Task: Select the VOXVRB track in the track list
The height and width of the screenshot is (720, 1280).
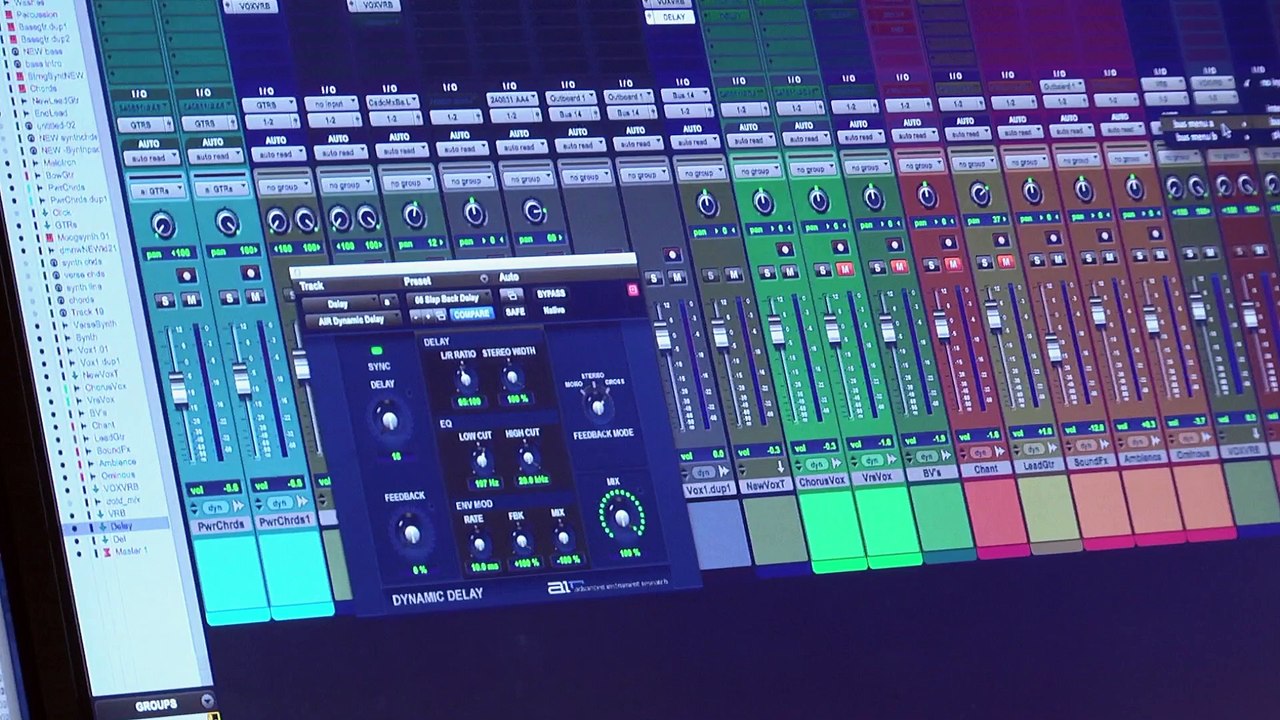Action: [121, 488]
